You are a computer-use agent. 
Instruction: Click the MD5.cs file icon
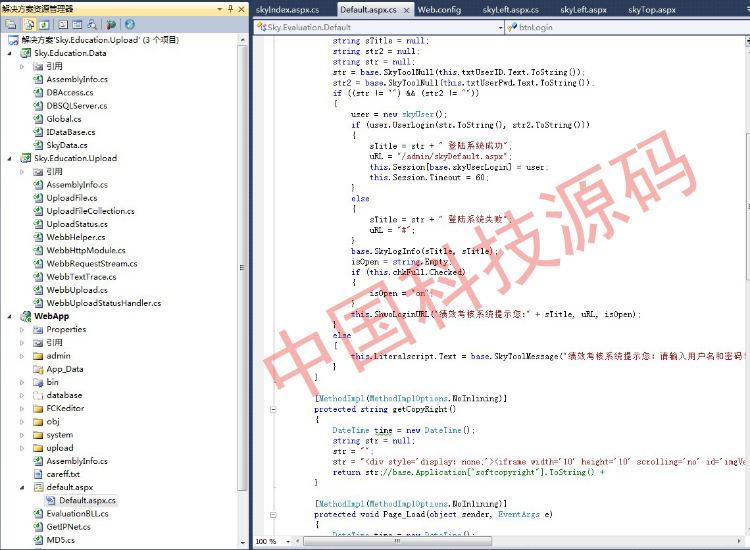click(x=38, y=540)
